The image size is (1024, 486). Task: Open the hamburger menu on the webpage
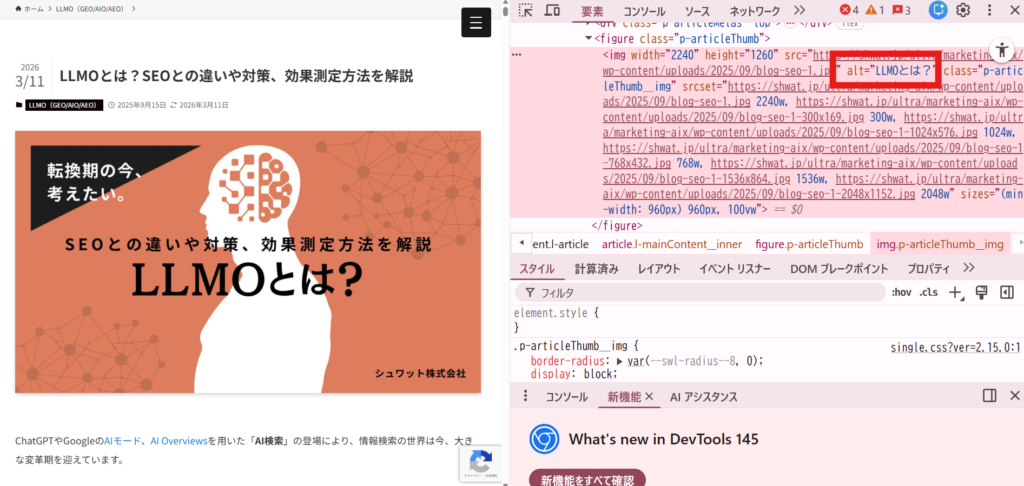475,23
